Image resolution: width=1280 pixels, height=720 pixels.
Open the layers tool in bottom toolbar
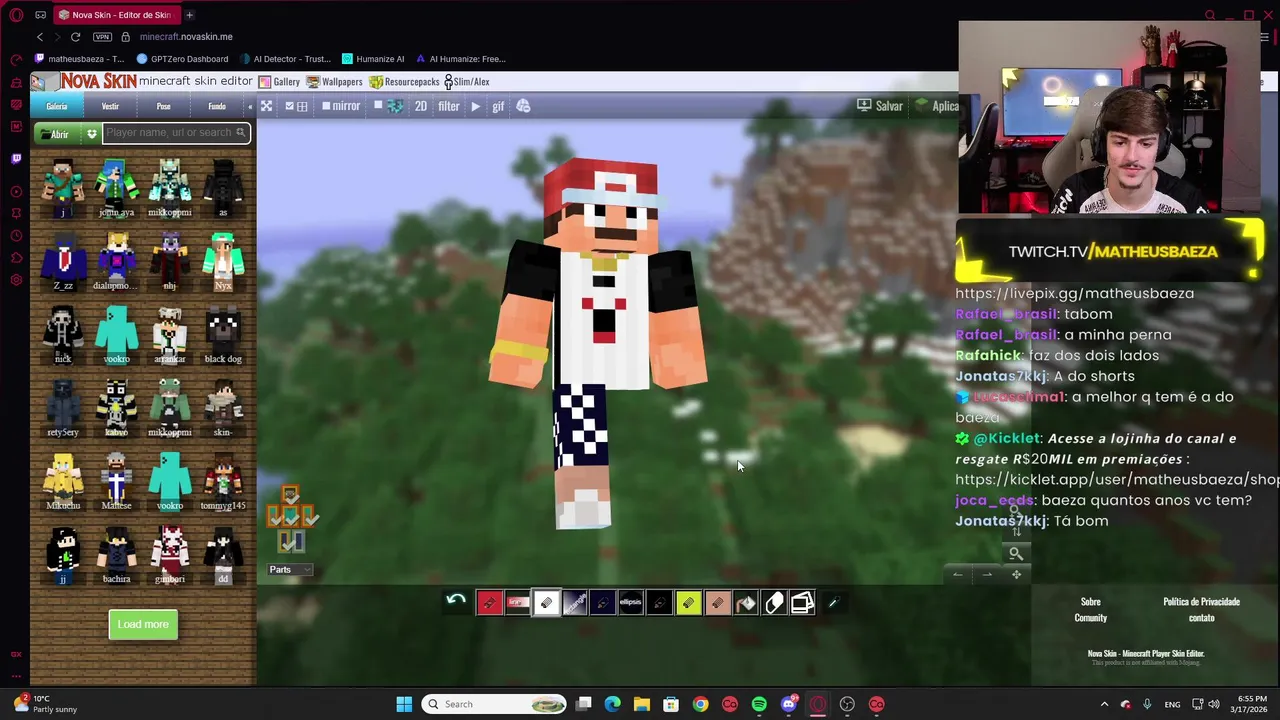(x=803, y=603)
